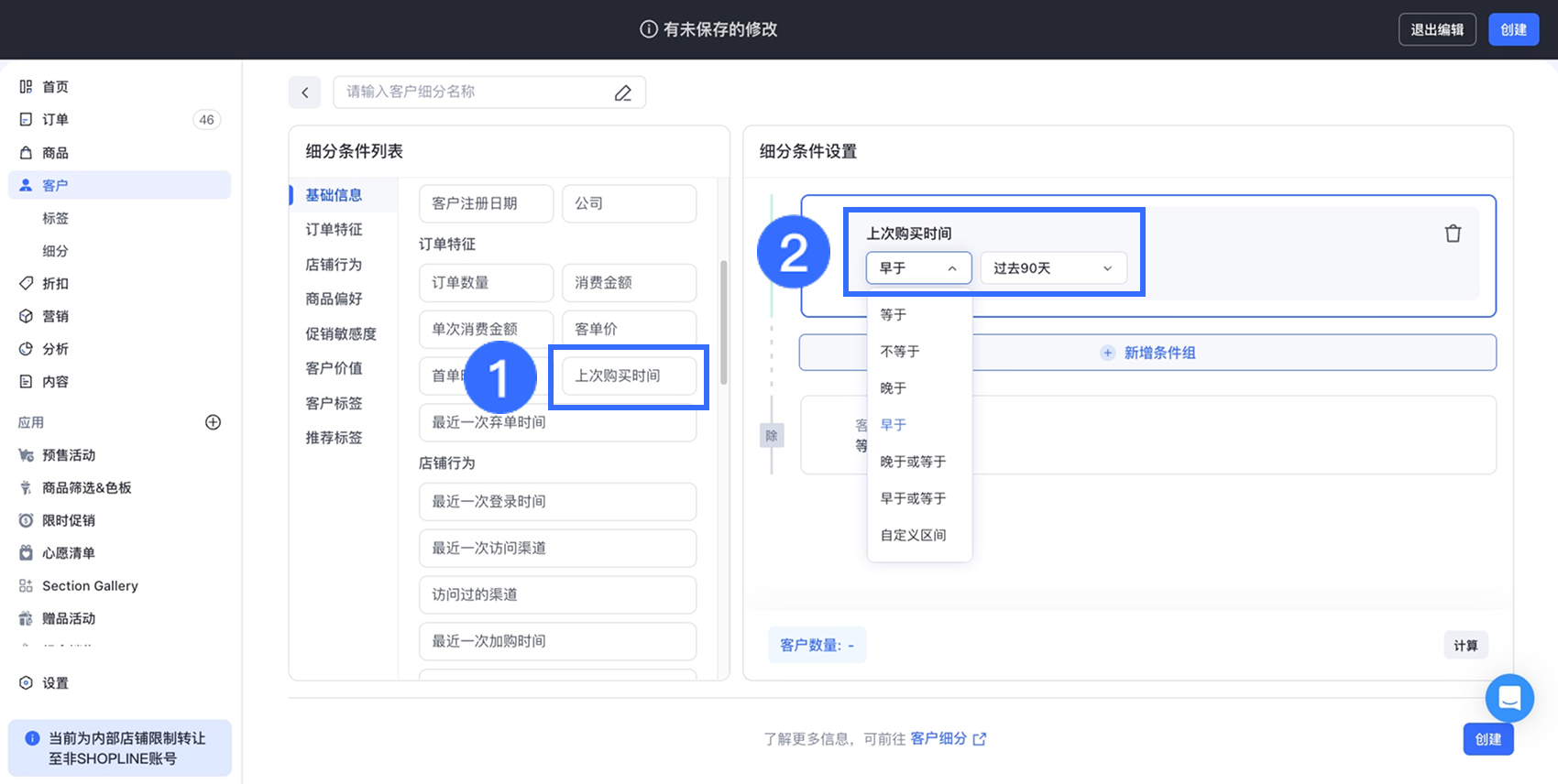1558x784 pixels.
Task: Select 晚于或等于 from the operator list
Action: (x=913, y=462)
